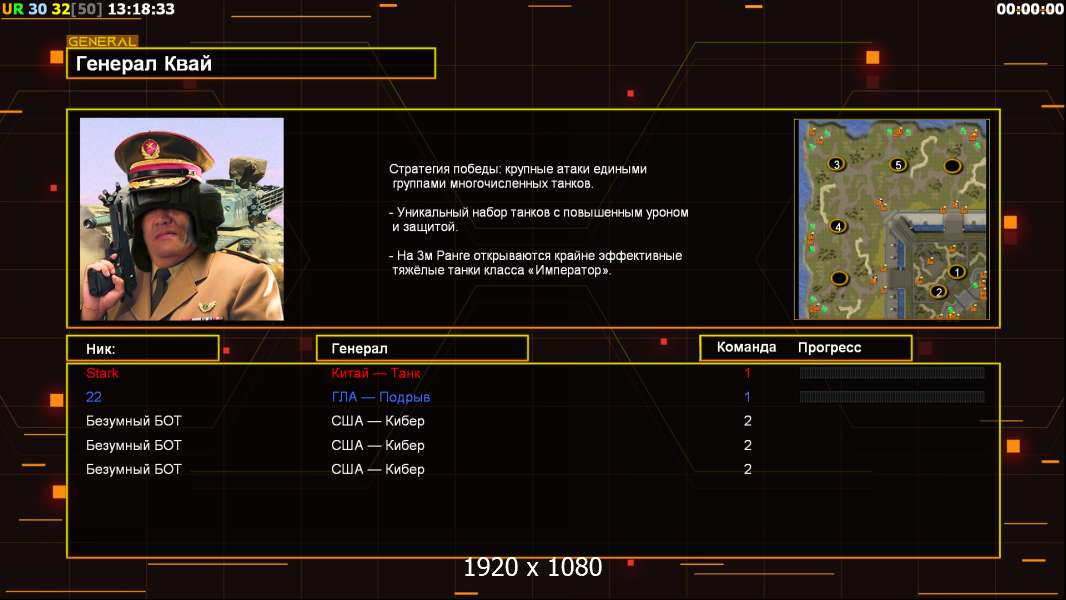Click the gray [50] counter
The image size is (1066, 600).
pos(86,9)
